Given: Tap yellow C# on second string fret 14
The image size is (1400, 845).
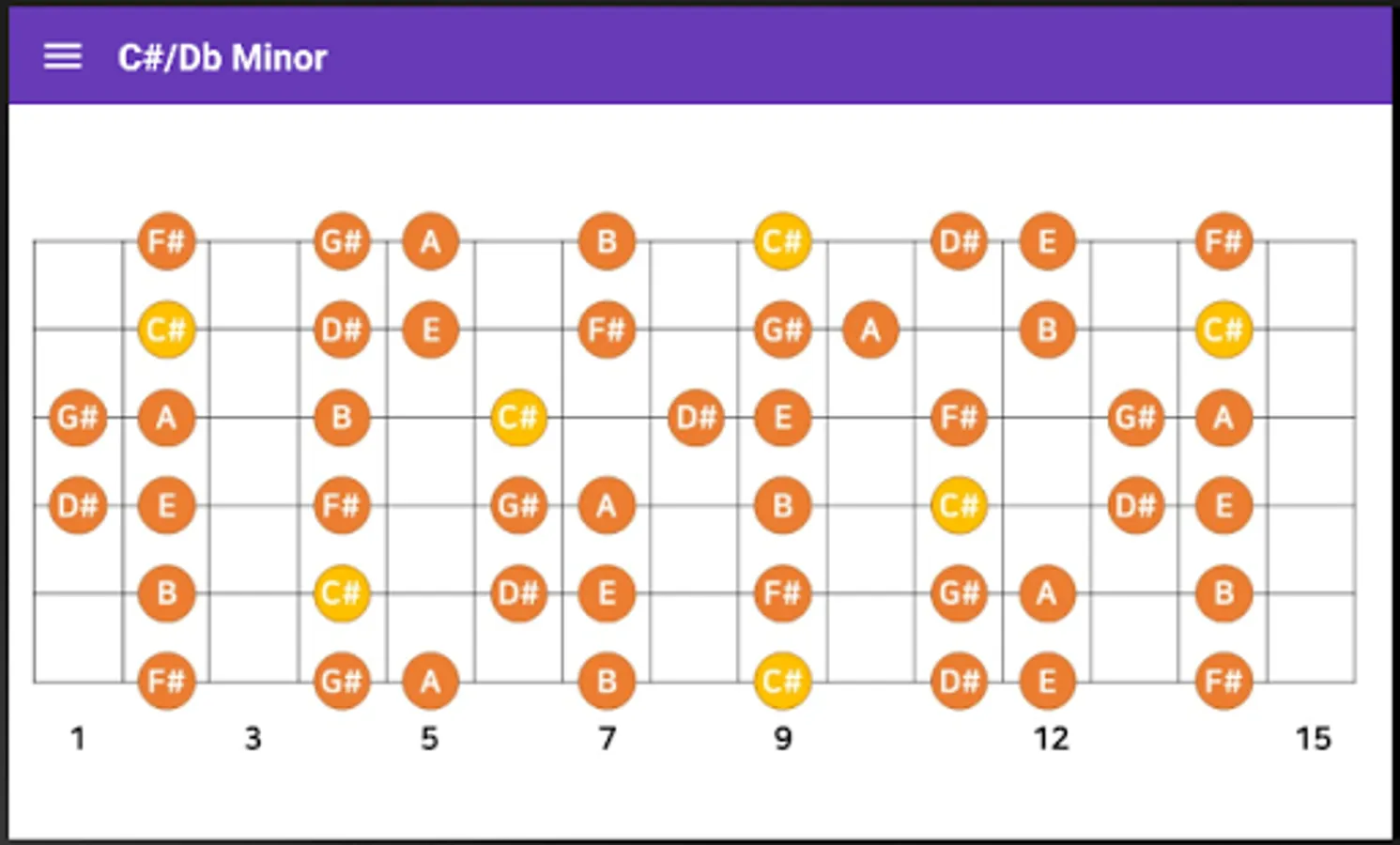Looking at the screenshot, I should (x=1223, y=330).
